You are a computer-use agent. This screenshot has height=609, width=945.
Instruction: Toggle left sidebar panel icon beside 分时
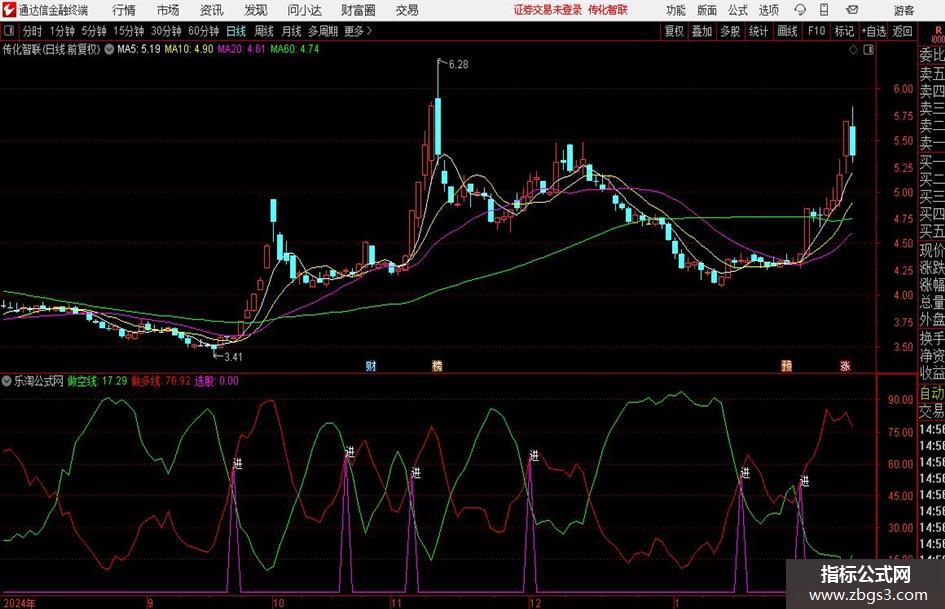pos(9,31)
